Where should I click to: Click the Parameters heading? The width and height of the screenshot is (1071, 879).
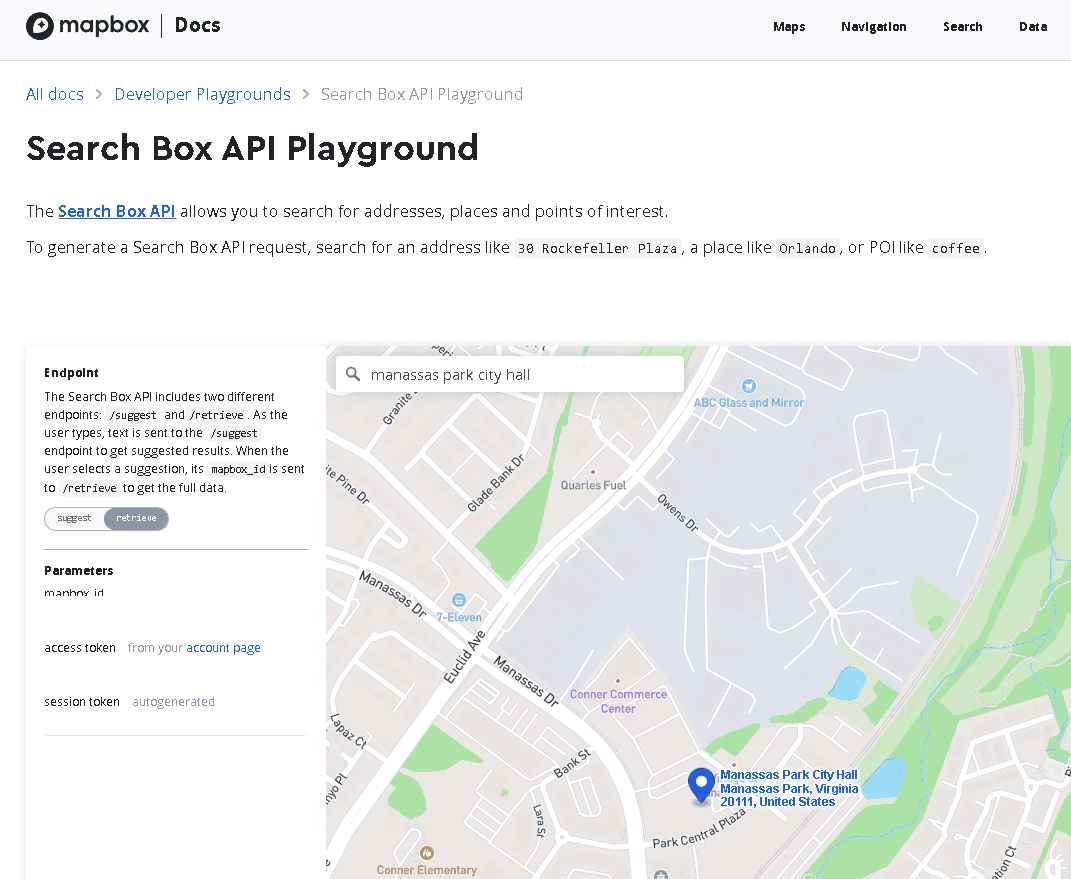coord(79,570)
